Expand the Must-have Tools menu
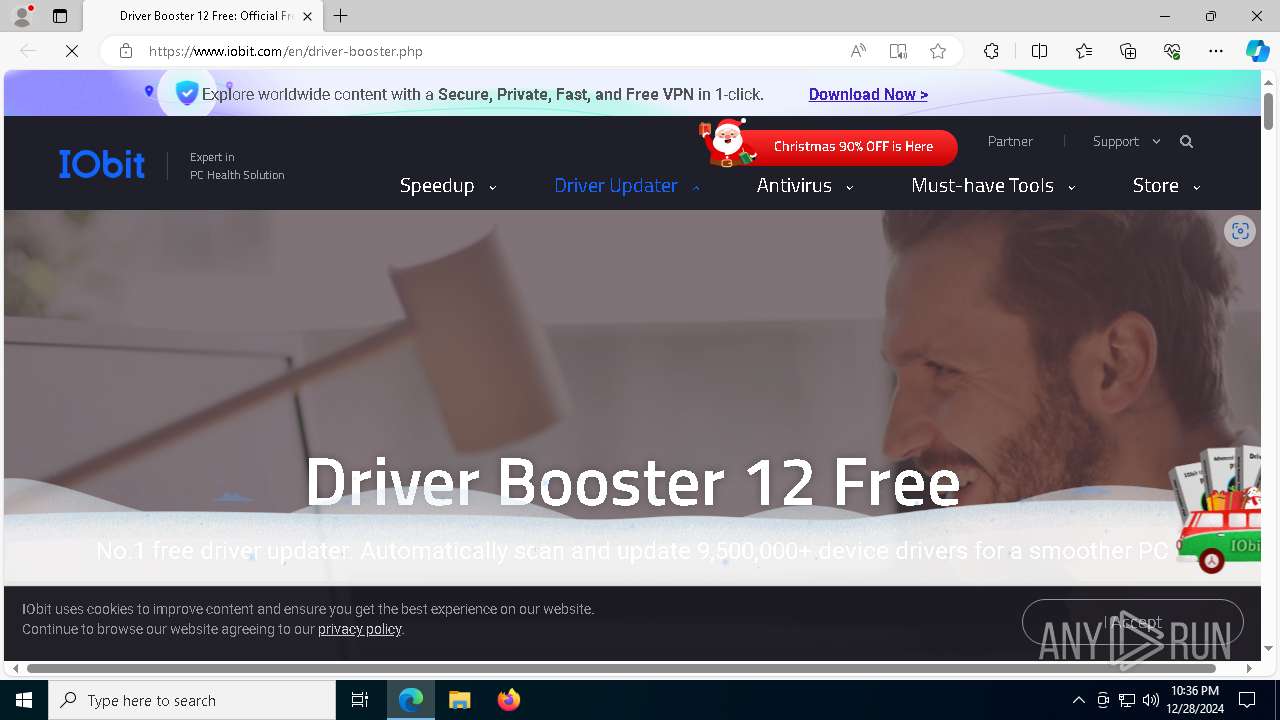This screenshot has width=1280, height=720. tap(993, 185)
